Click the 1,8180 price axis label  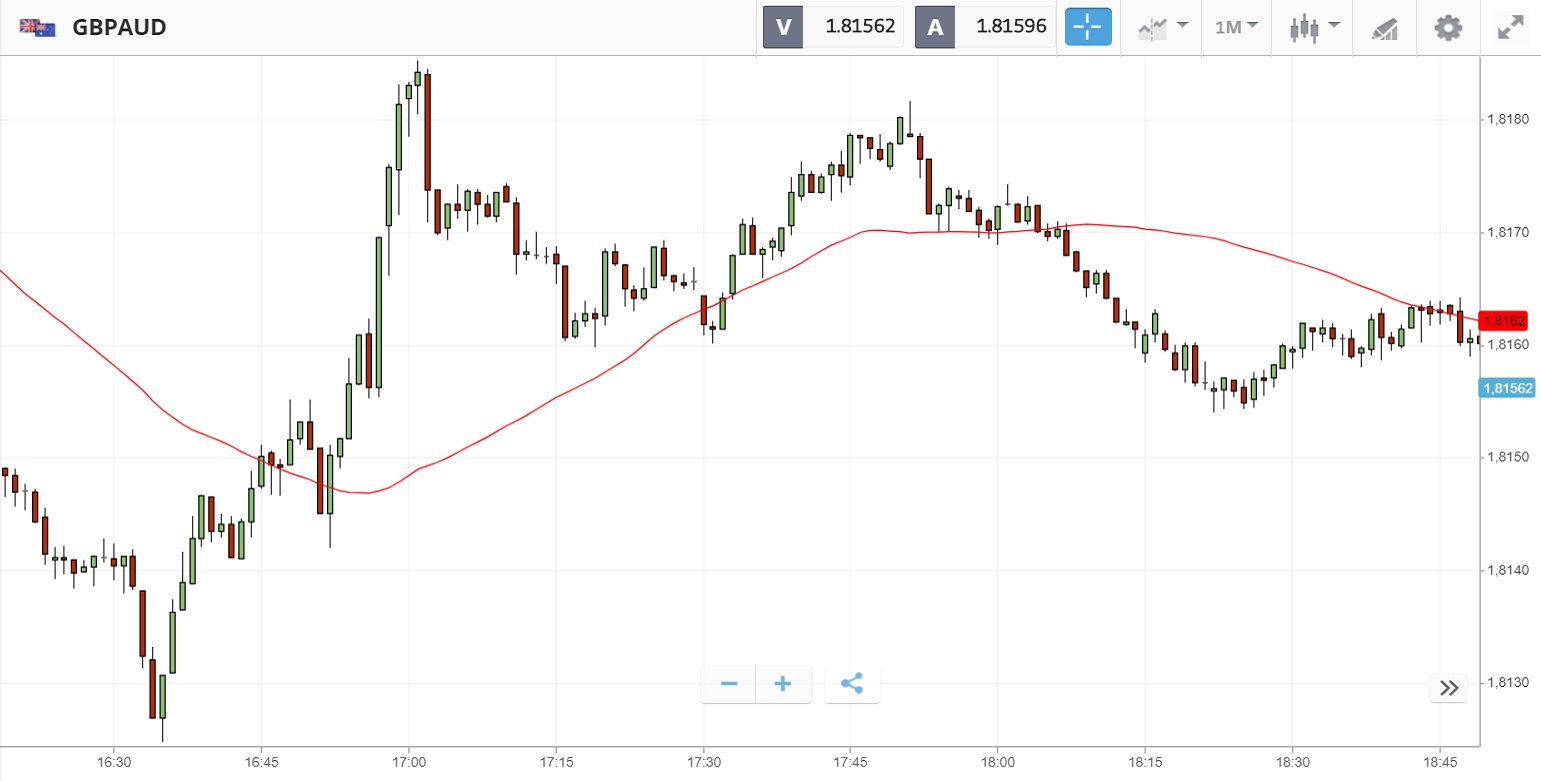pos(1509,120)
